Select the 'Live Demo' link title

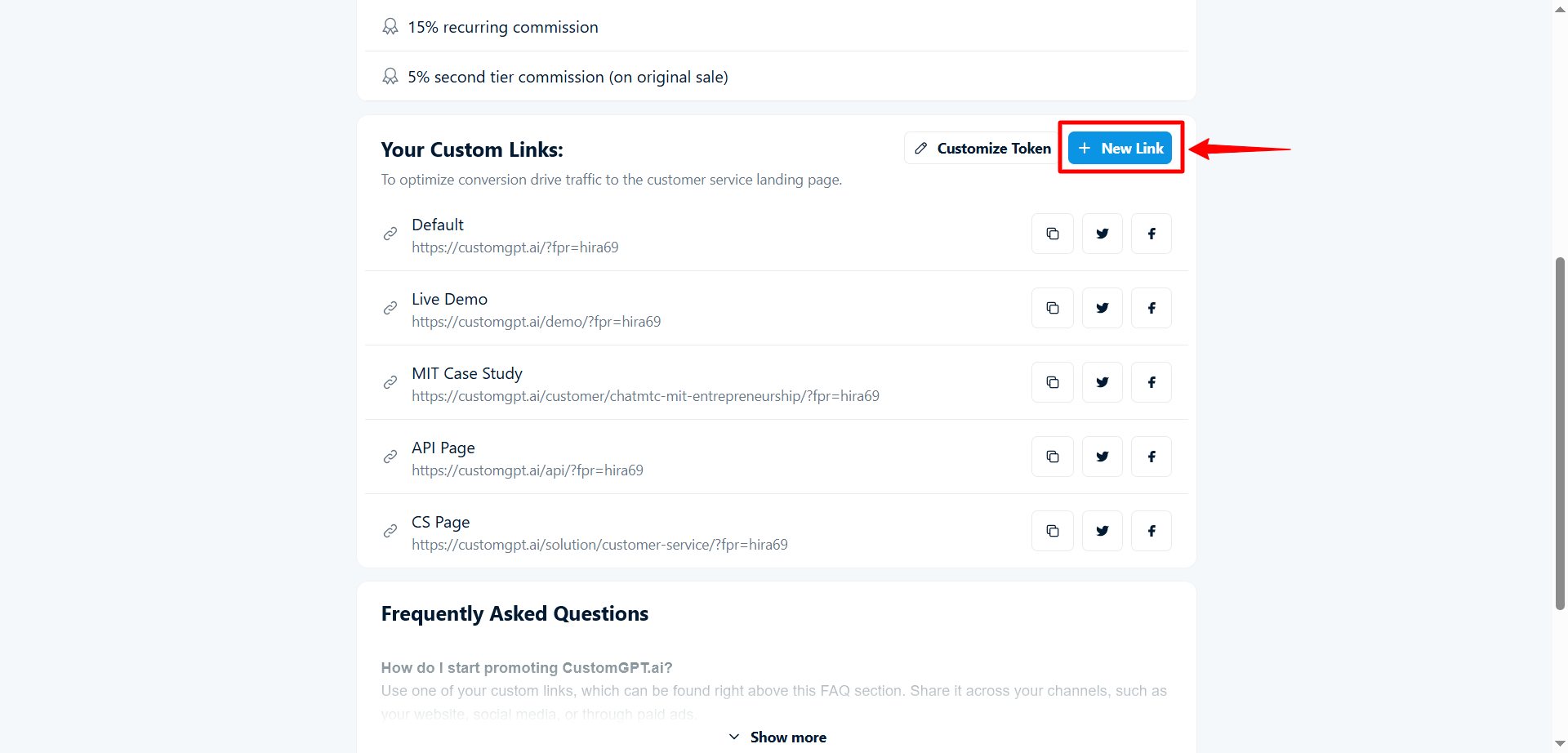click(x=450, y=299)
